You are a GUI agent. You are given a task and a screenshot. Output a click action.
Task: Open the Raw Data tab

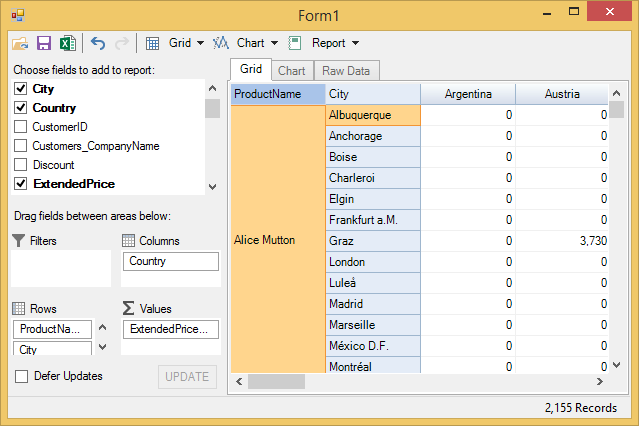coord(346,71)
